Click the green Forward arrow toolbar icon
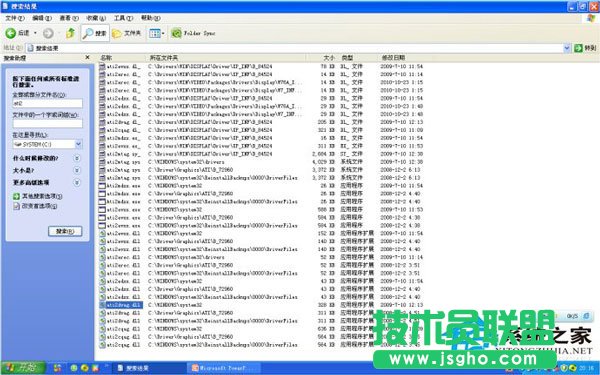Image resolution: width=600 pixels, height=375 pixels. (x=48, y=33)
